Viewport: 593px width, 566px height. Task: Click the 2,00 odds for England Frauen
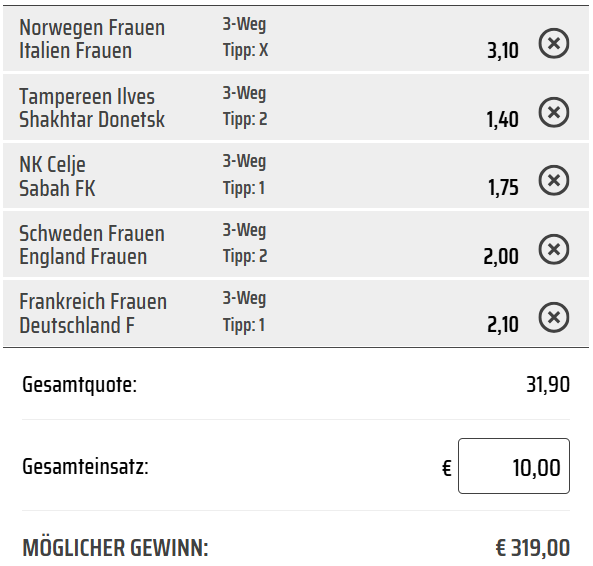pos(501,256)
